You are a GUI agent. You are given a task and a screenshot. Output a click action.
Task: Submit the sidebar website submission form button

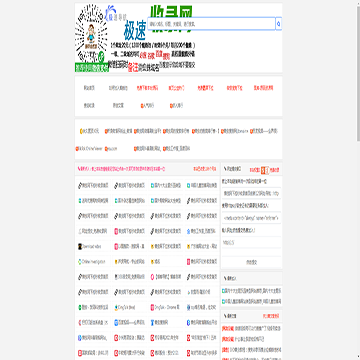(252, 262)
